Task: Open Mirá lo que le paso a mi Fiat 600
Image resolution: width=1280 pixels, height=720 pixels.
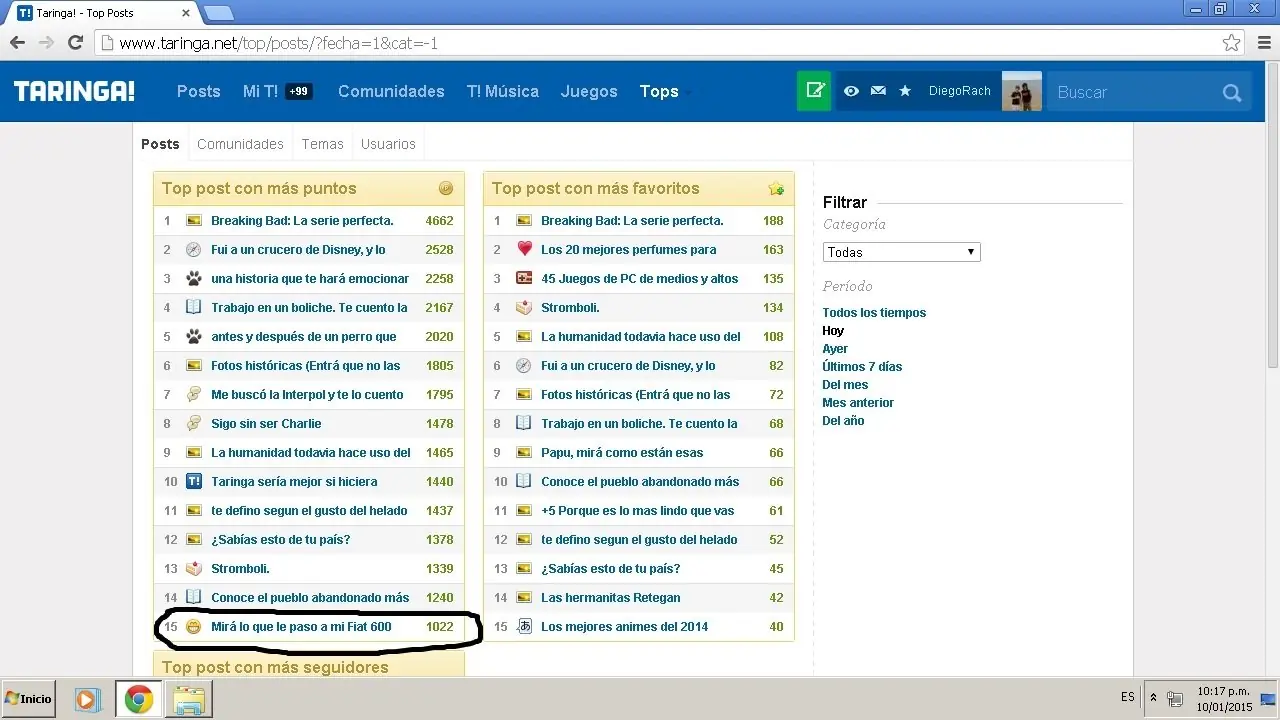Action: 301,627
